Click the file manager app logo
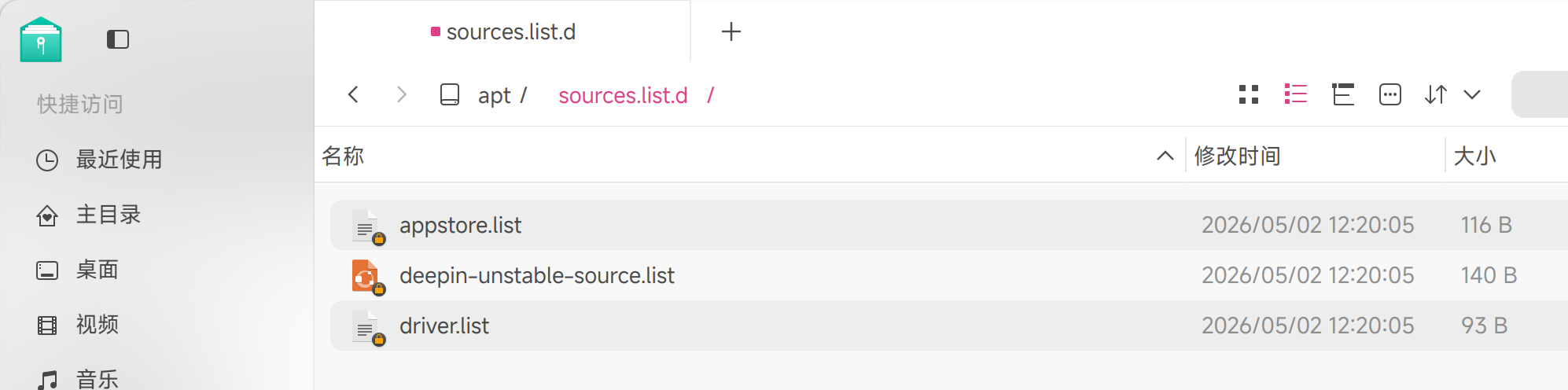 (x=41, y=39)
